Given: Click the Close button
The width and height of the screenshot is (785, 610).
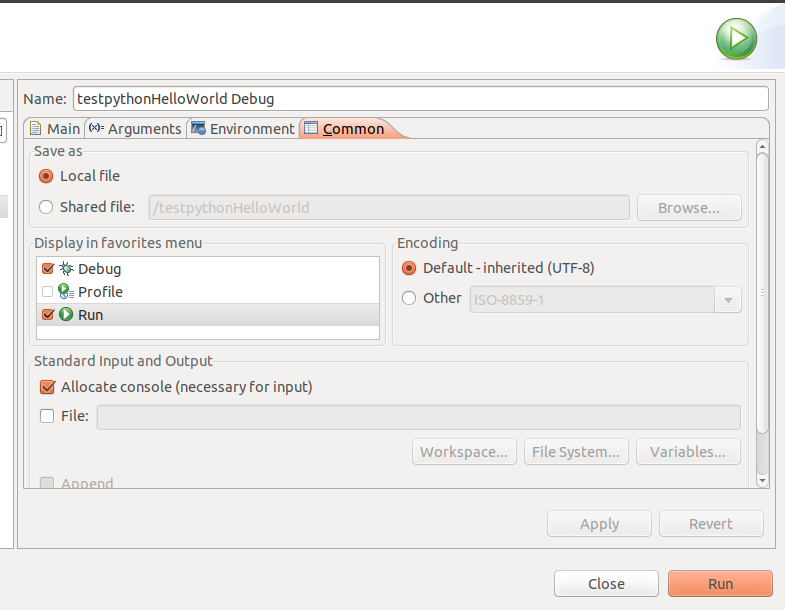Looking at the screenshot, I should 606,583.
